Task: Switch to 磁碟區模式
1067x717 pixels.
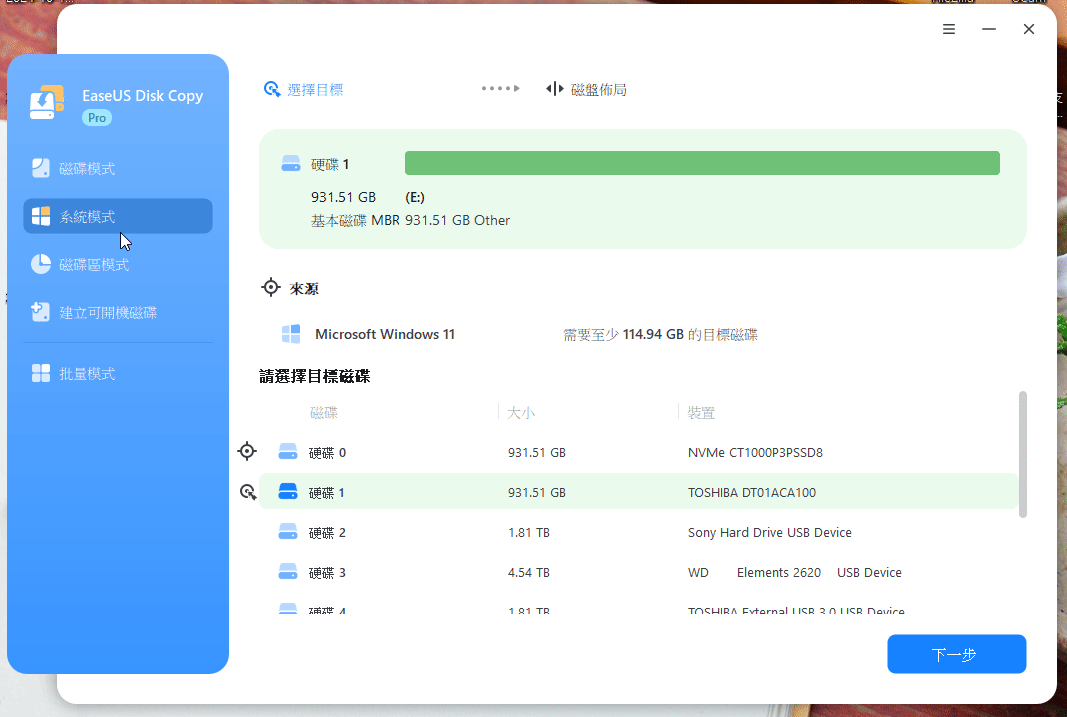Action: pyautogui.click(x=118, y=264)
